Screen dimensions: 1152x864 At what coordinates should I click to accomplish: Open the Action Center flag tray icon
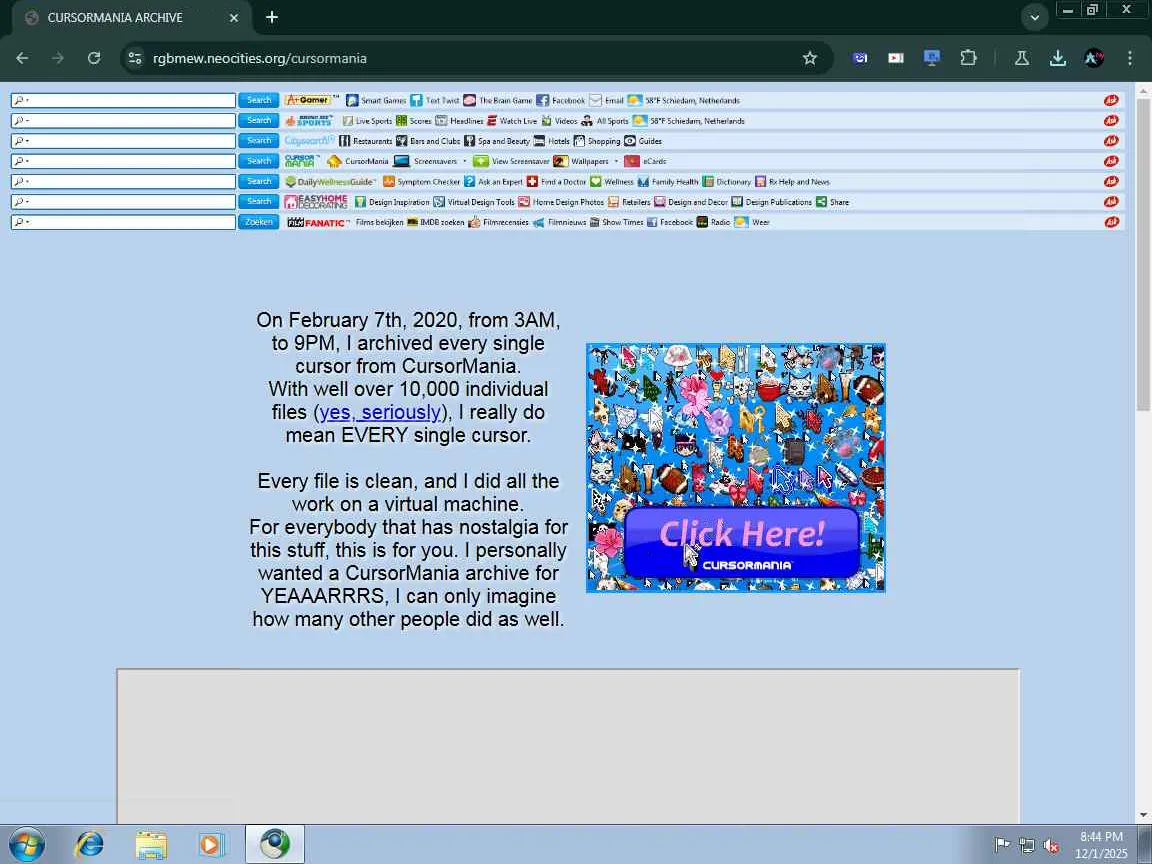tap(1002, 845)
